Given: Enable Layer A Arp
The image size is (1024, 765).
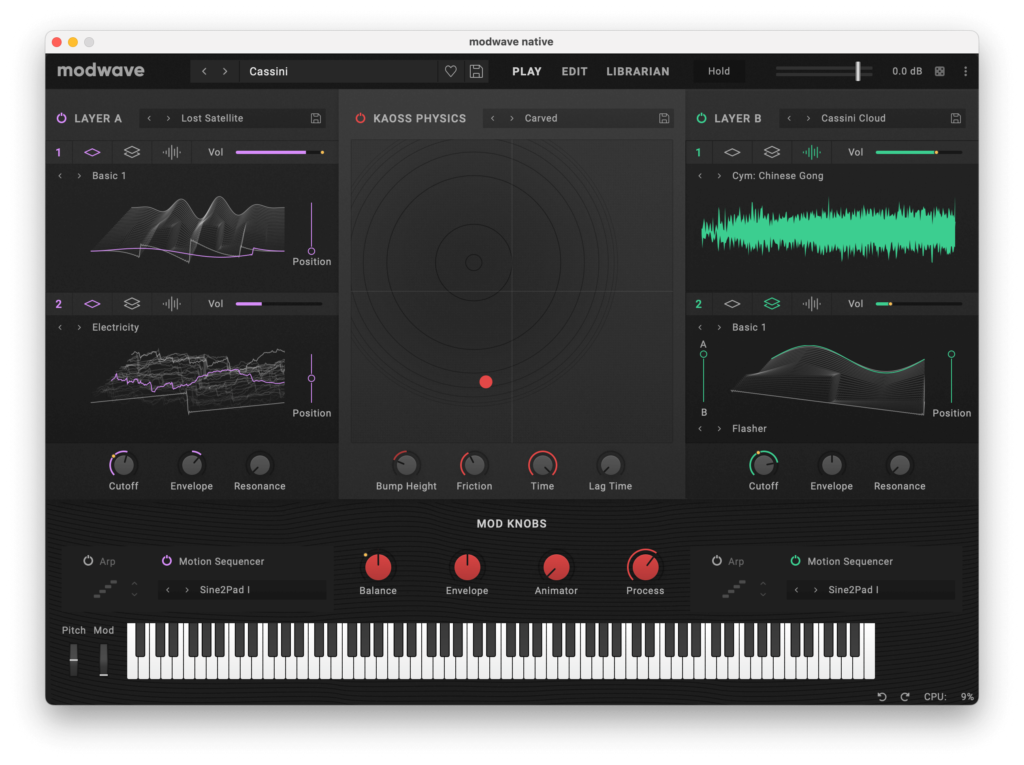Looking at the screenshot, I should [x=88, y=561].
